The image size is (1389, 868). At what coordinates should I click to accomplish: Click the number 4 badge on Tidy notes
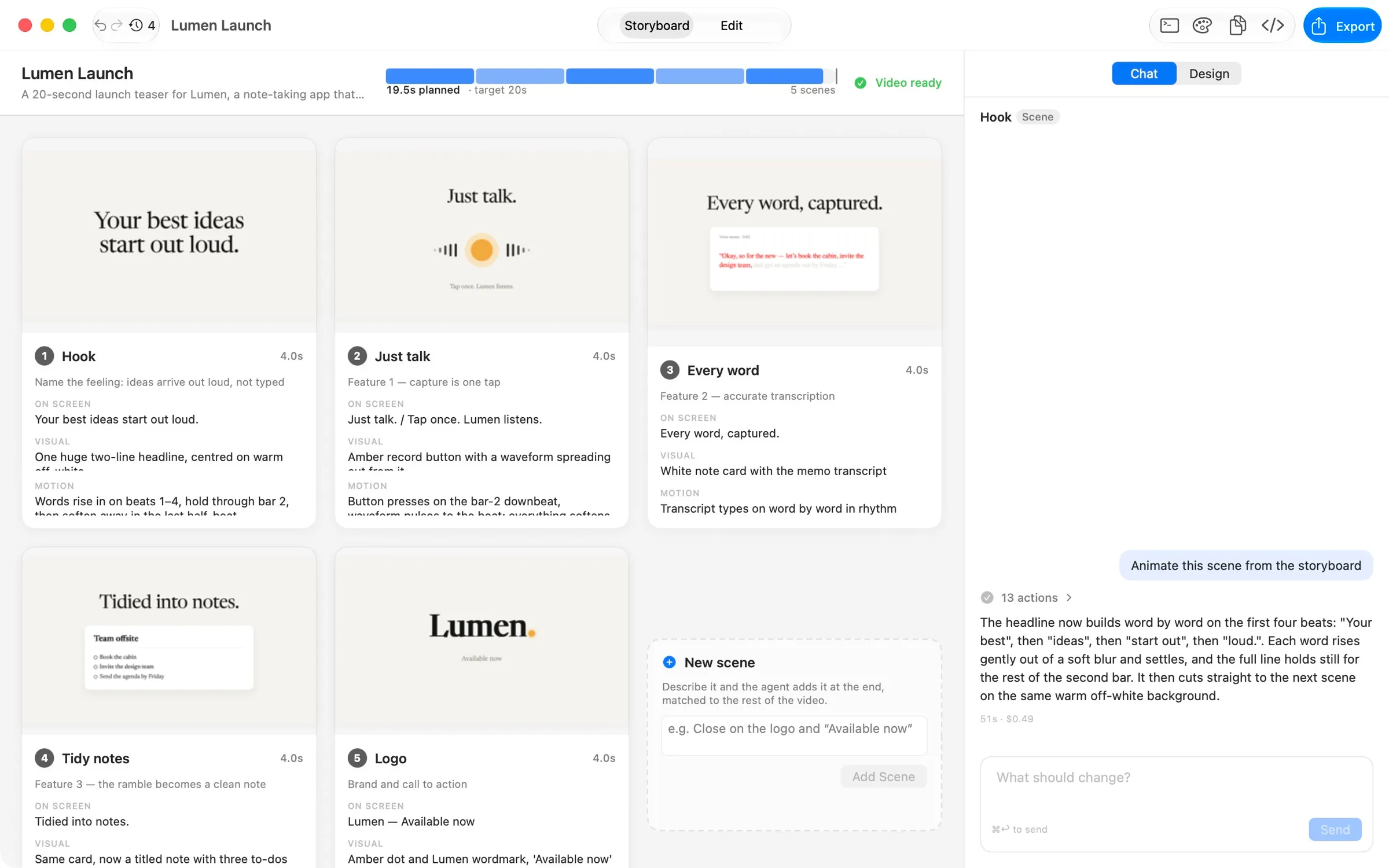[x=45, y=758]
